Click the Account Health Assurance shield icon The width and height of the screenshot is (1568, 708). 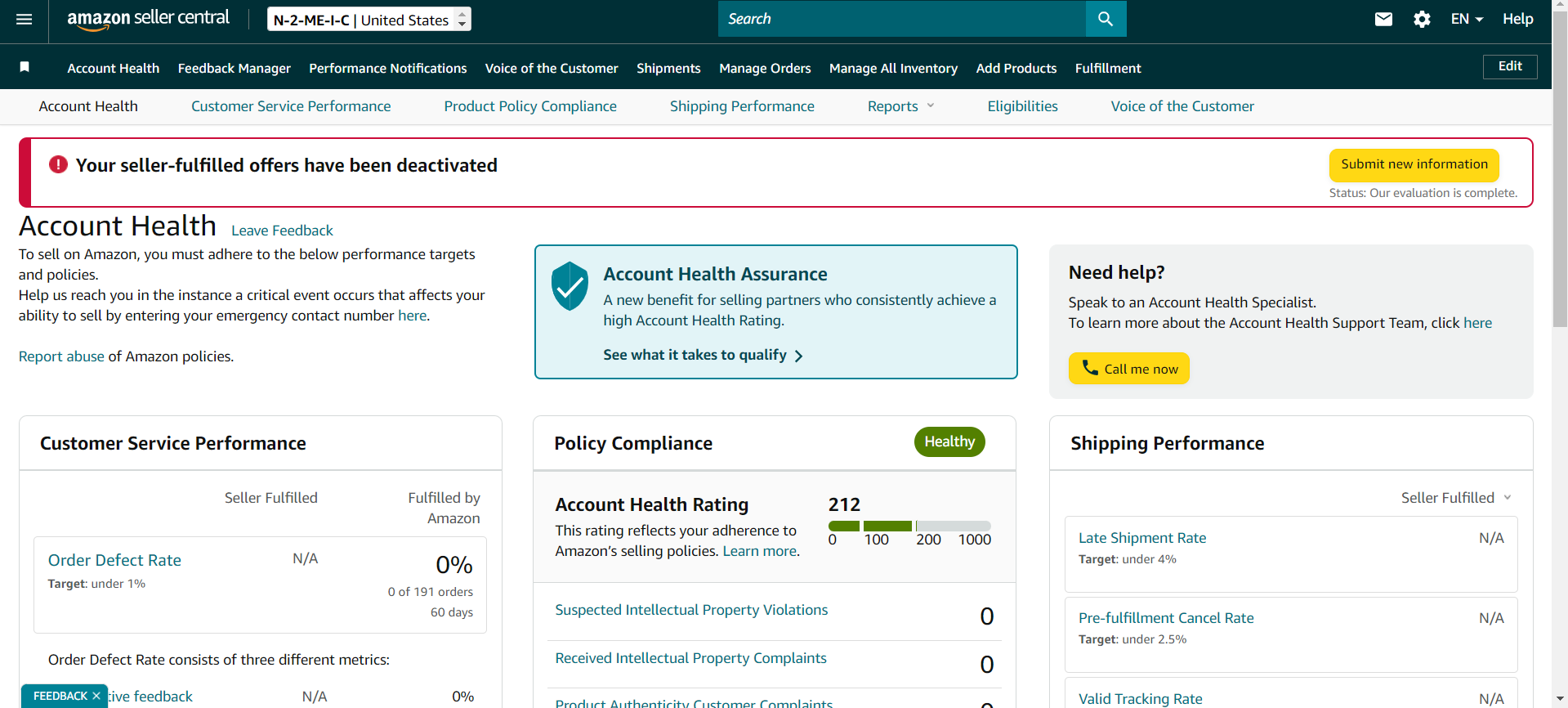pos(570,286)
